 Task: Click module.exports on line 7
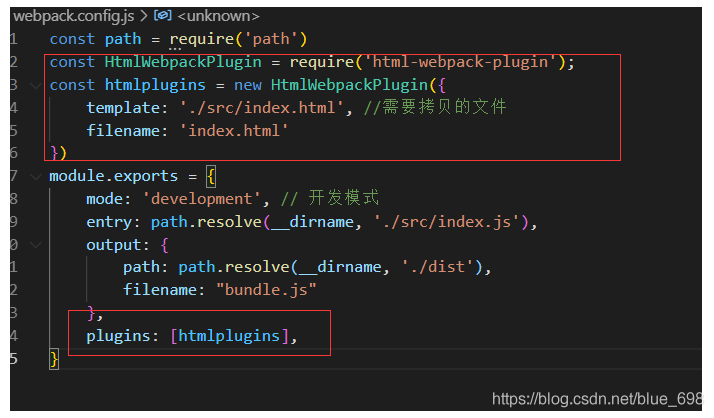(x=113, y=176)
